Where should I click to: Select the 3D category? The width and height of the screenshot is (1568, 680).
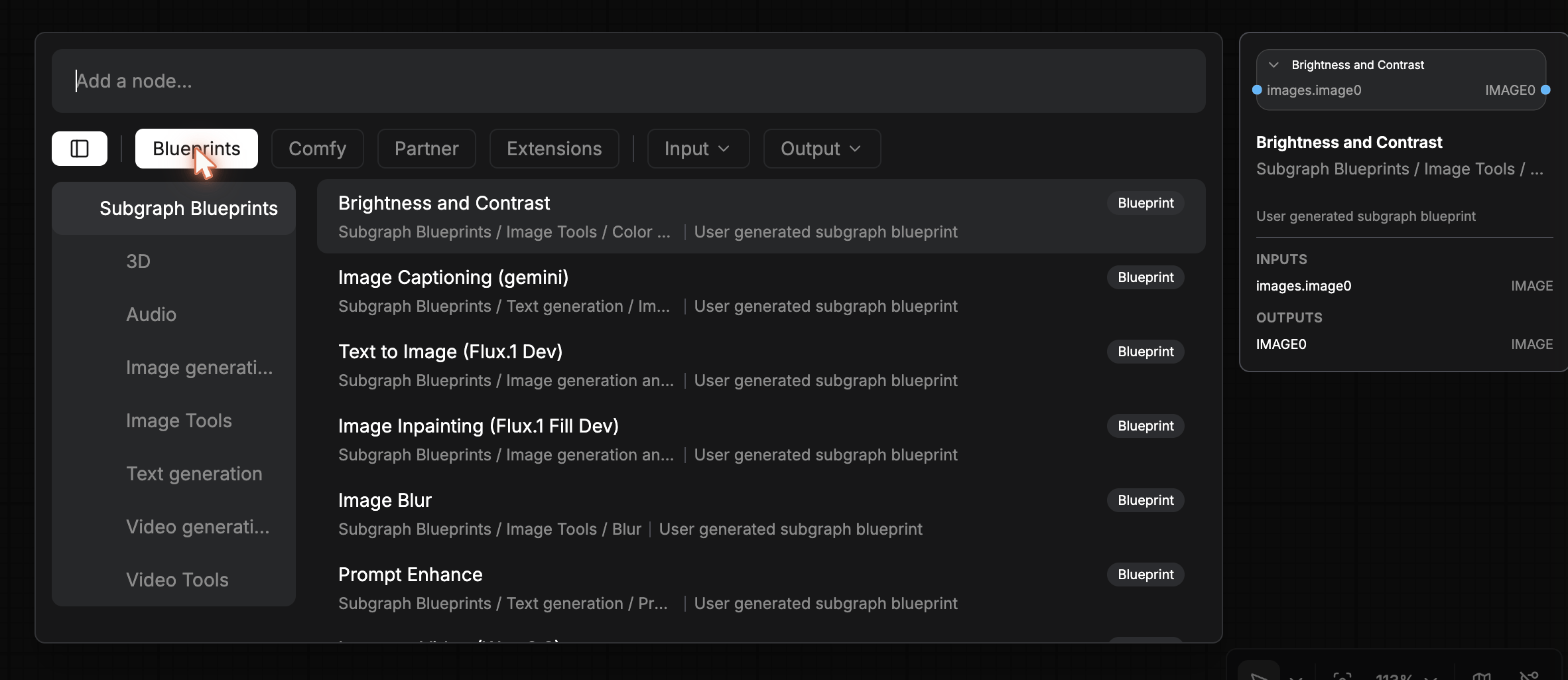pos(174,261)
